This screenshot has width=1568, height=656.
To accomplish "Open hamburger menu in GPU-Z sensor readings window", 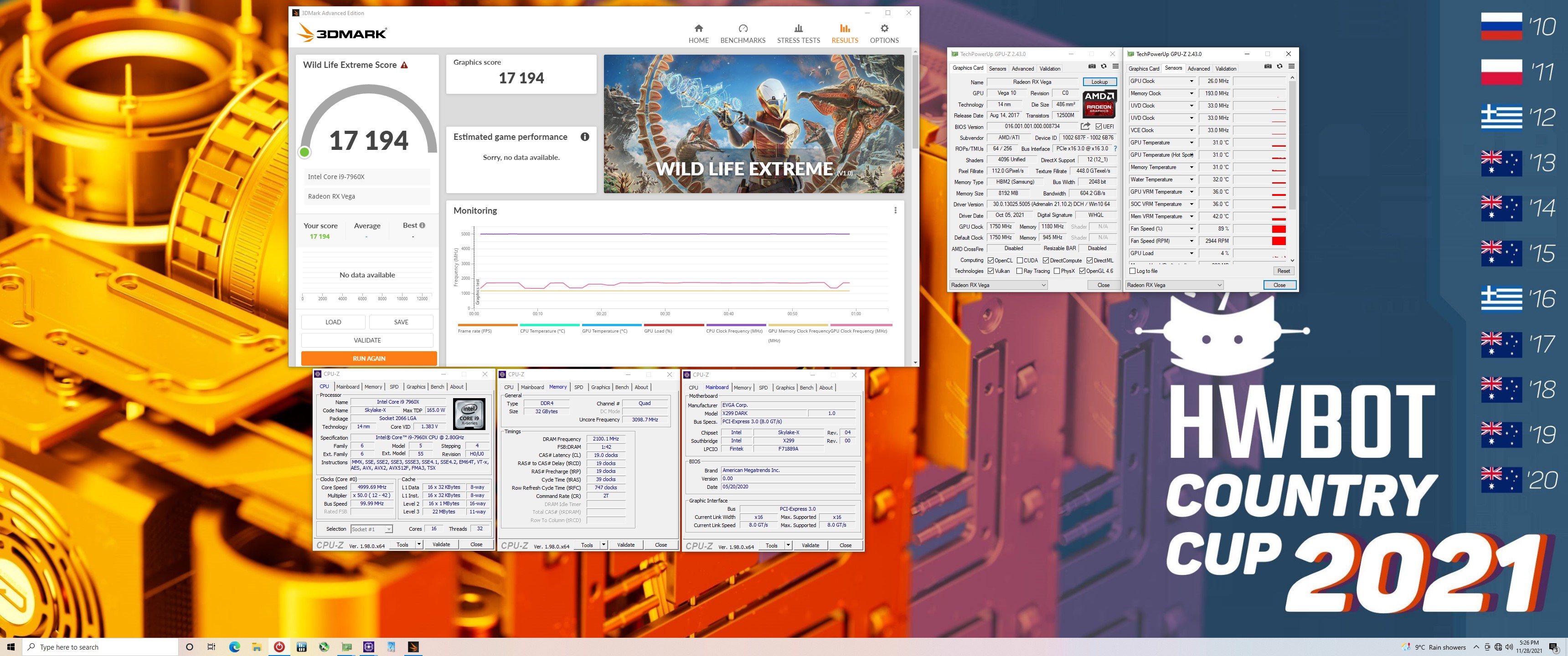I will pos(1291,67).
